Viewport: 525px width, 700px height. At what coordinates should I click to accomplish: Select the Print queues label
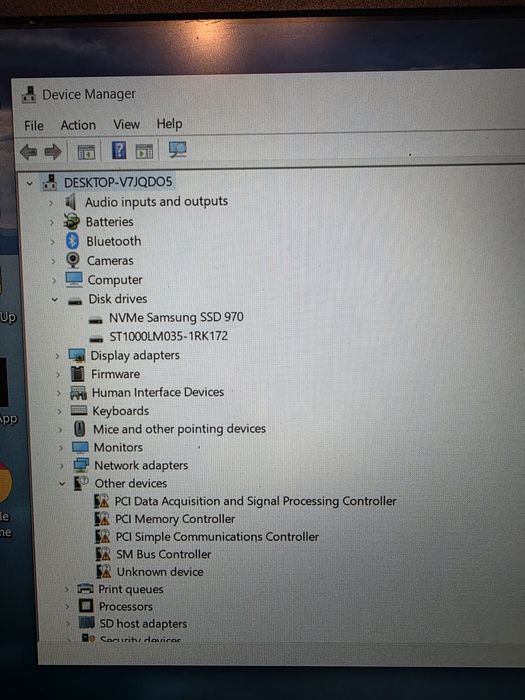pos(131,589)
